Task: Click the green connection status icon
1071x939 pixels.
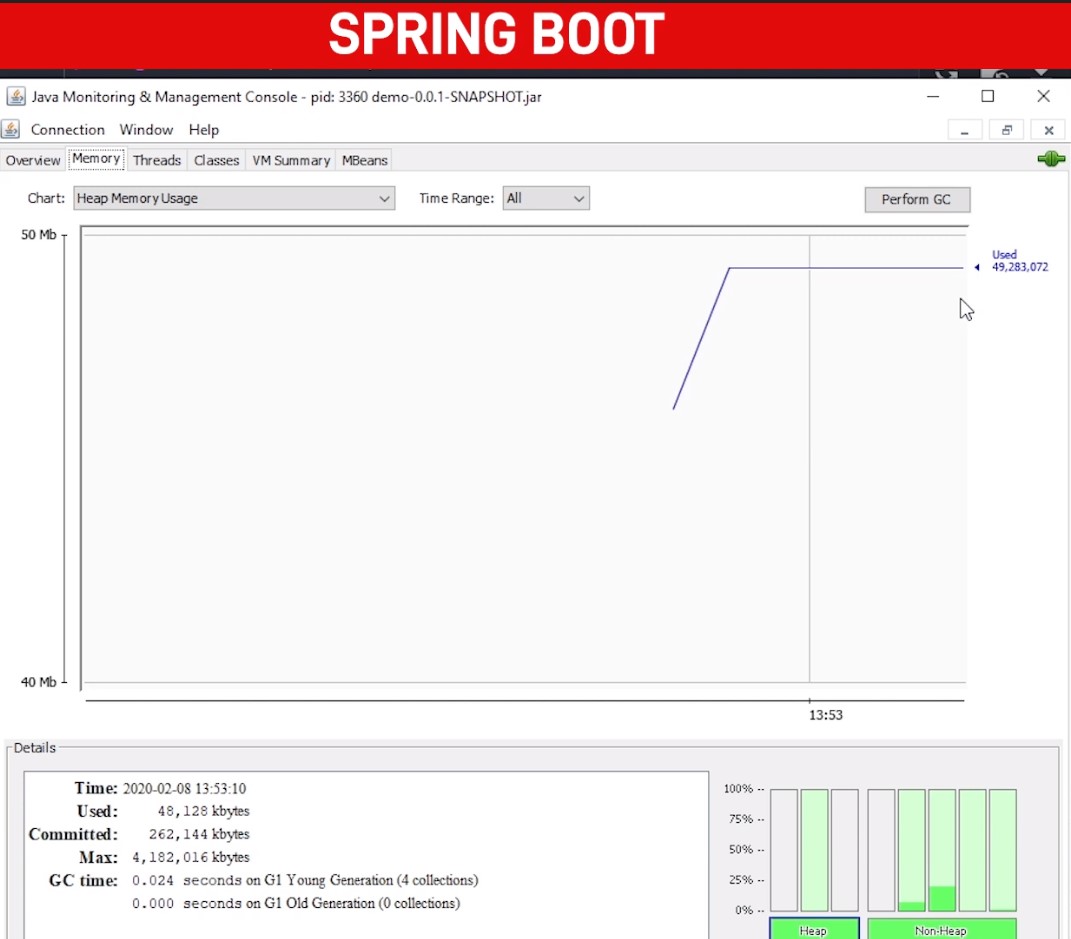Action: pyautogui.click(x=1050, y=159)
